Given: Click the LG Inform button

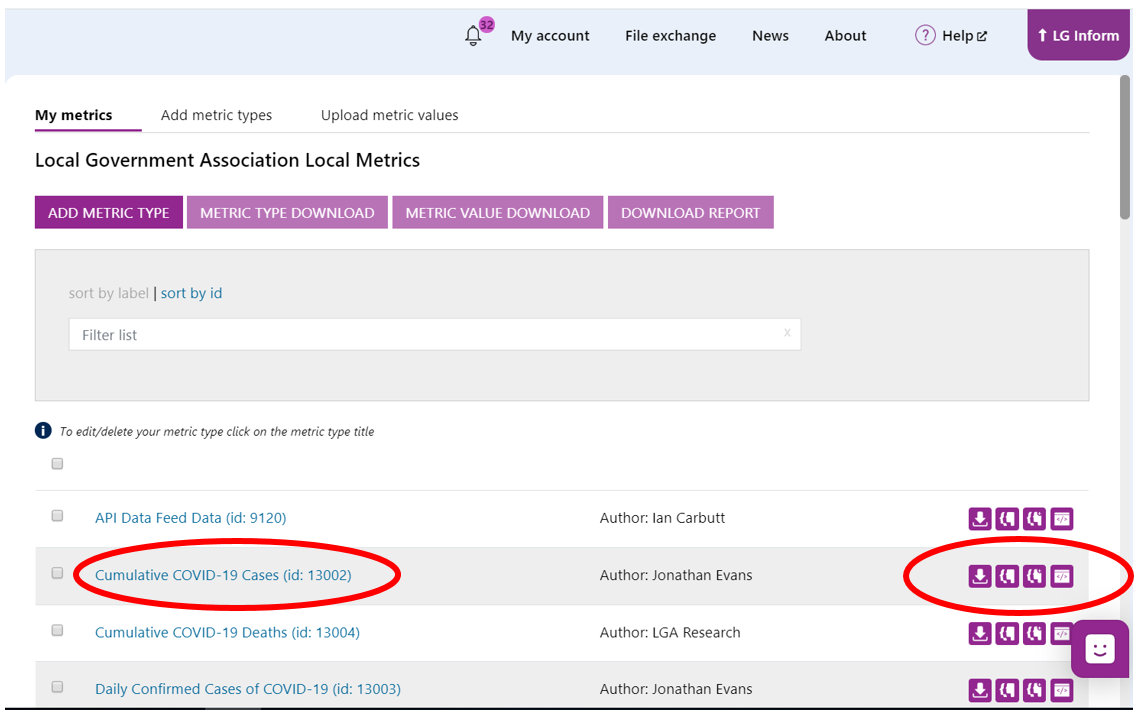Looking at the screenshot, I should tap(1078, 35).
